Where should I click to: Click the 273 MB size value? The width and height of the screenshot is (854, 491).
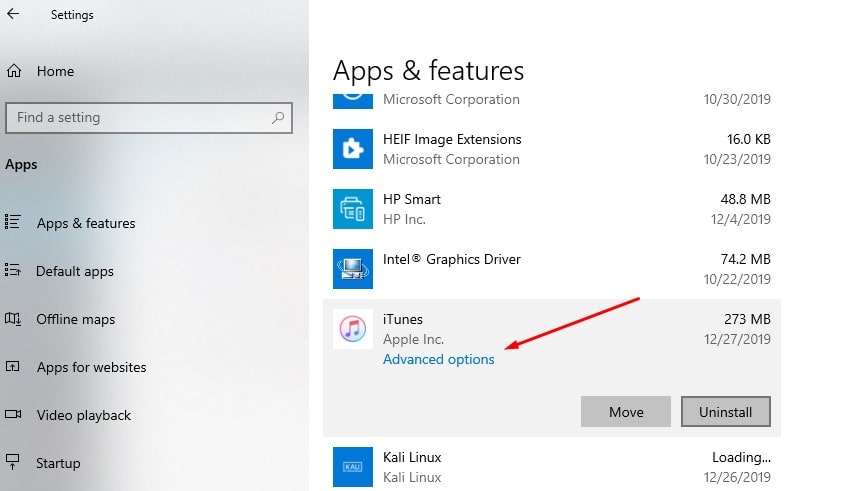pos(747,319)
